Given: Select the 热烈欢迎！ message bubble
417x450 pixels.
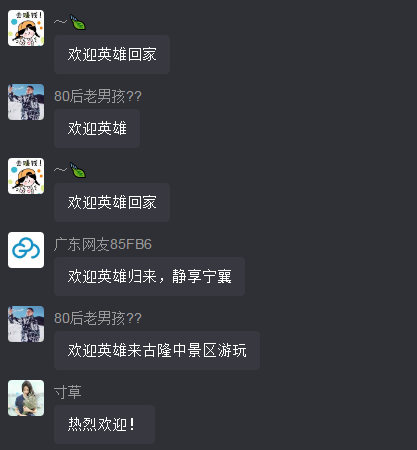Looking at the screenshot, I should point(105,424).
